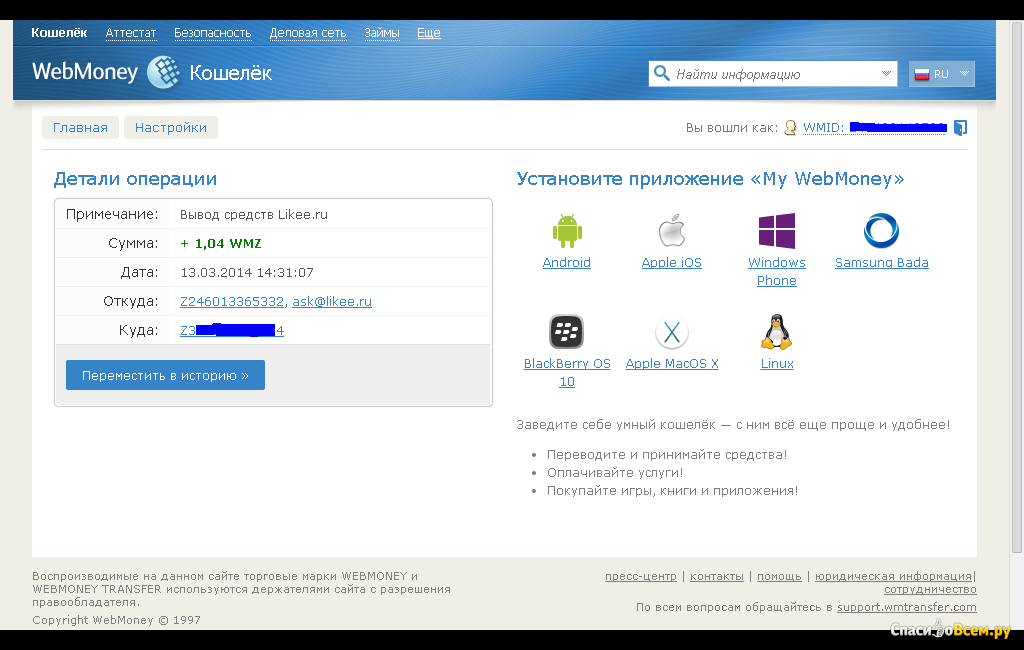Click the BlackBerry OS 10 icon
Image resolution: width=1024 pixels, height=650 pixels.
[x=566, y=332]
